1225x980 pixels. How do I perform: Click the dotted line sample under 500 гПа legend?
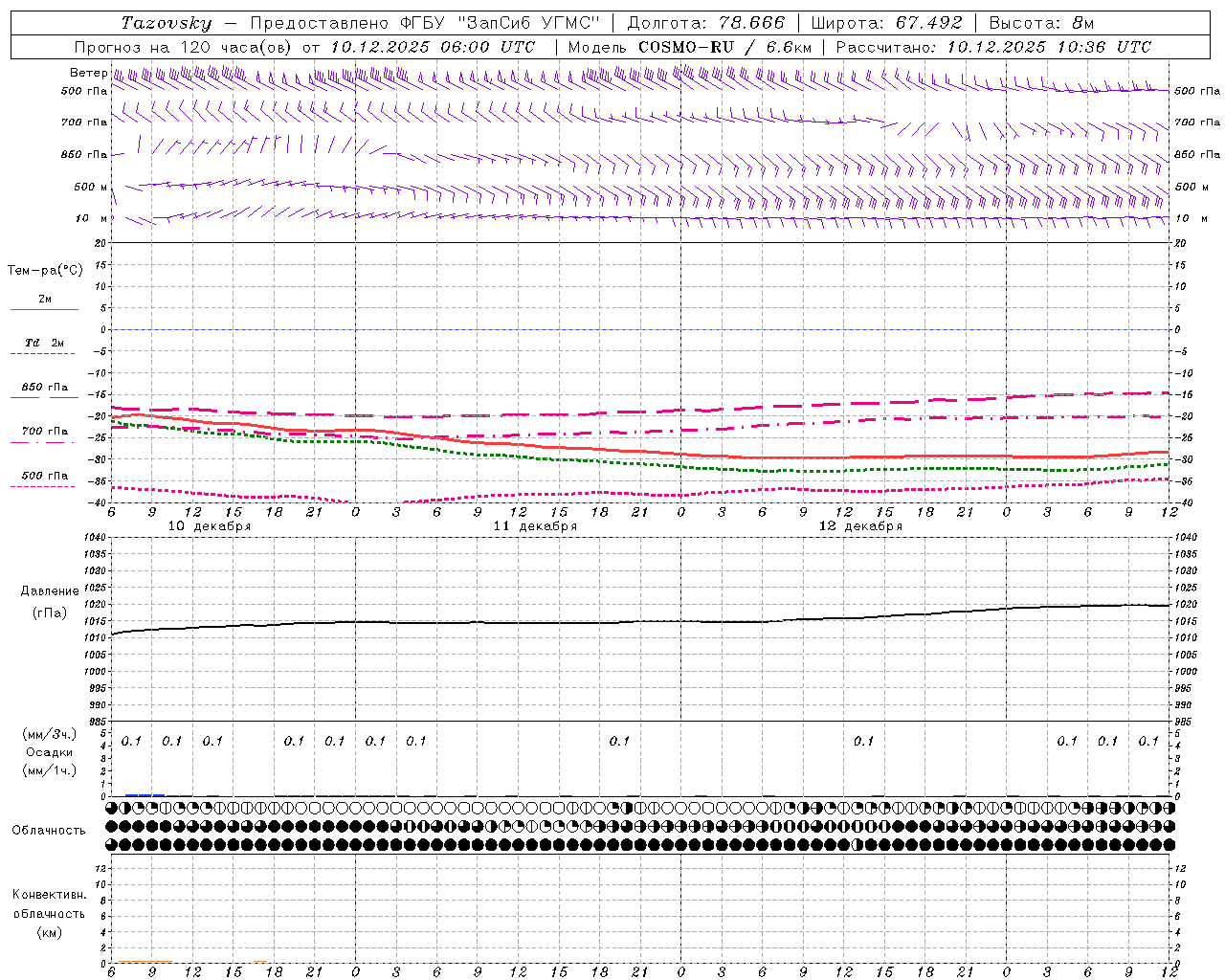point(44,487)
